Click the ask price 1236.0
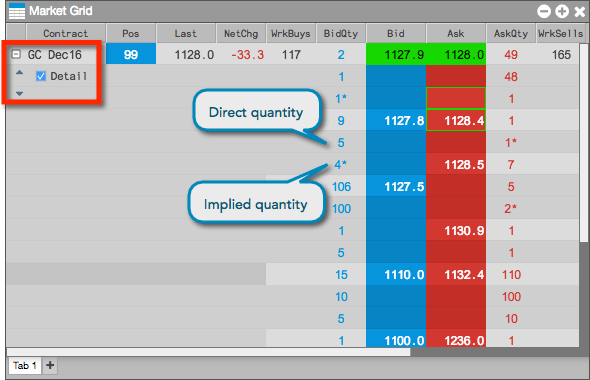The width and height of the screenshot is (590, 380). click(456, 339)
